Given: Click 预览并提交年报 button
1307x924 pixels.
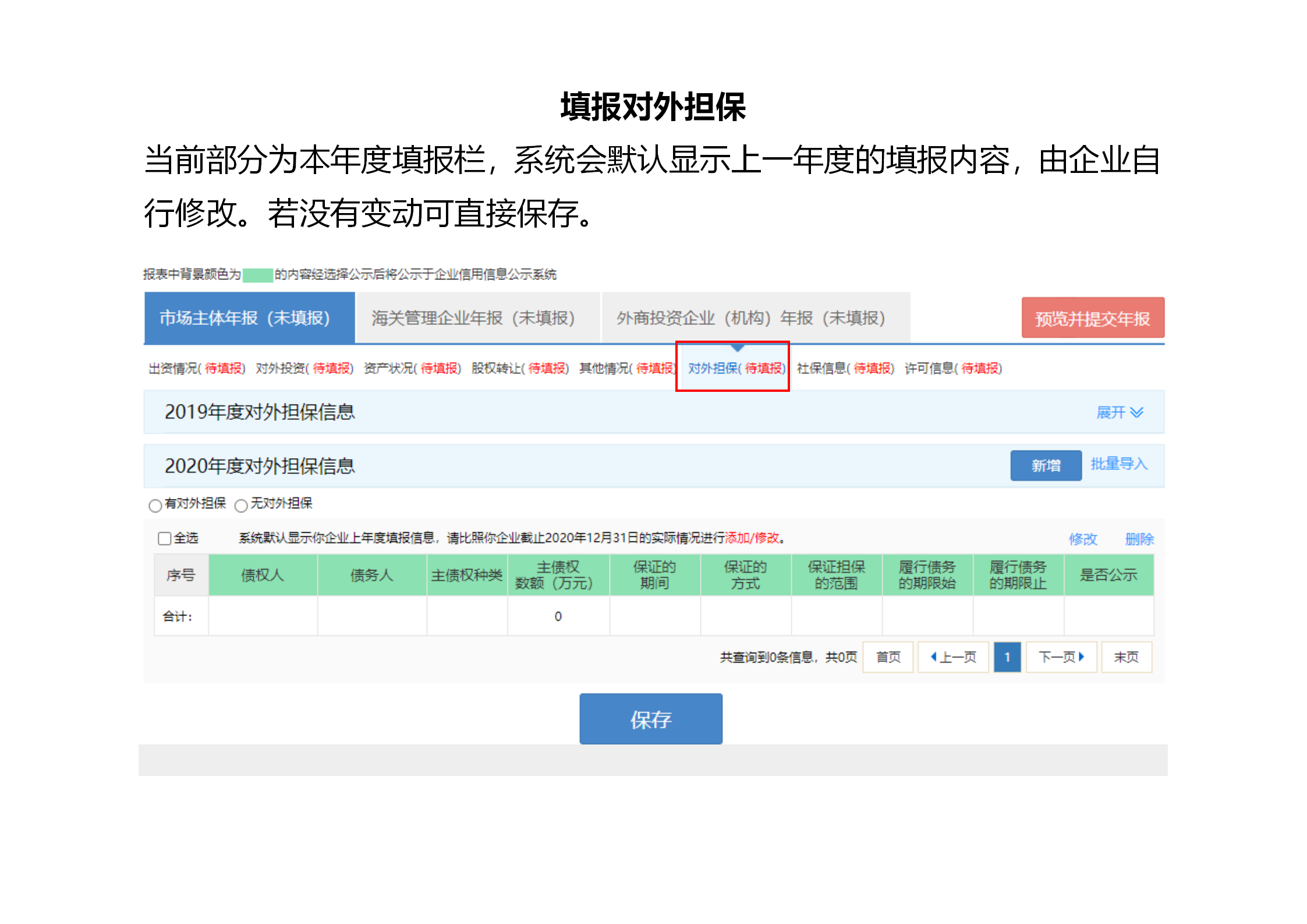Looking at the screenshot, I should click(1093, 318).
